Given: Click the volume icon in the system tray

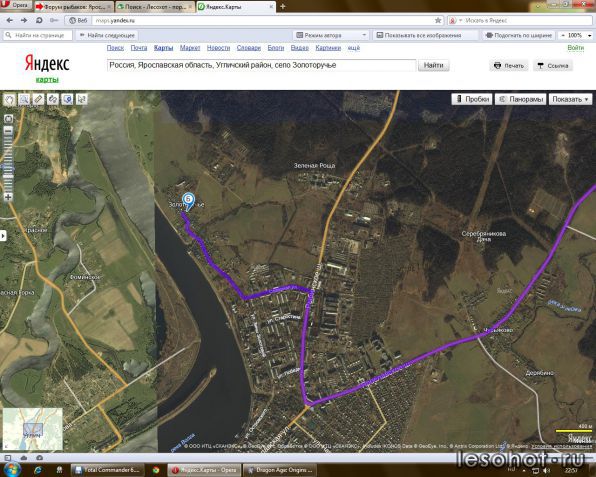Looking at the screenshot, I should pos(547,471).
